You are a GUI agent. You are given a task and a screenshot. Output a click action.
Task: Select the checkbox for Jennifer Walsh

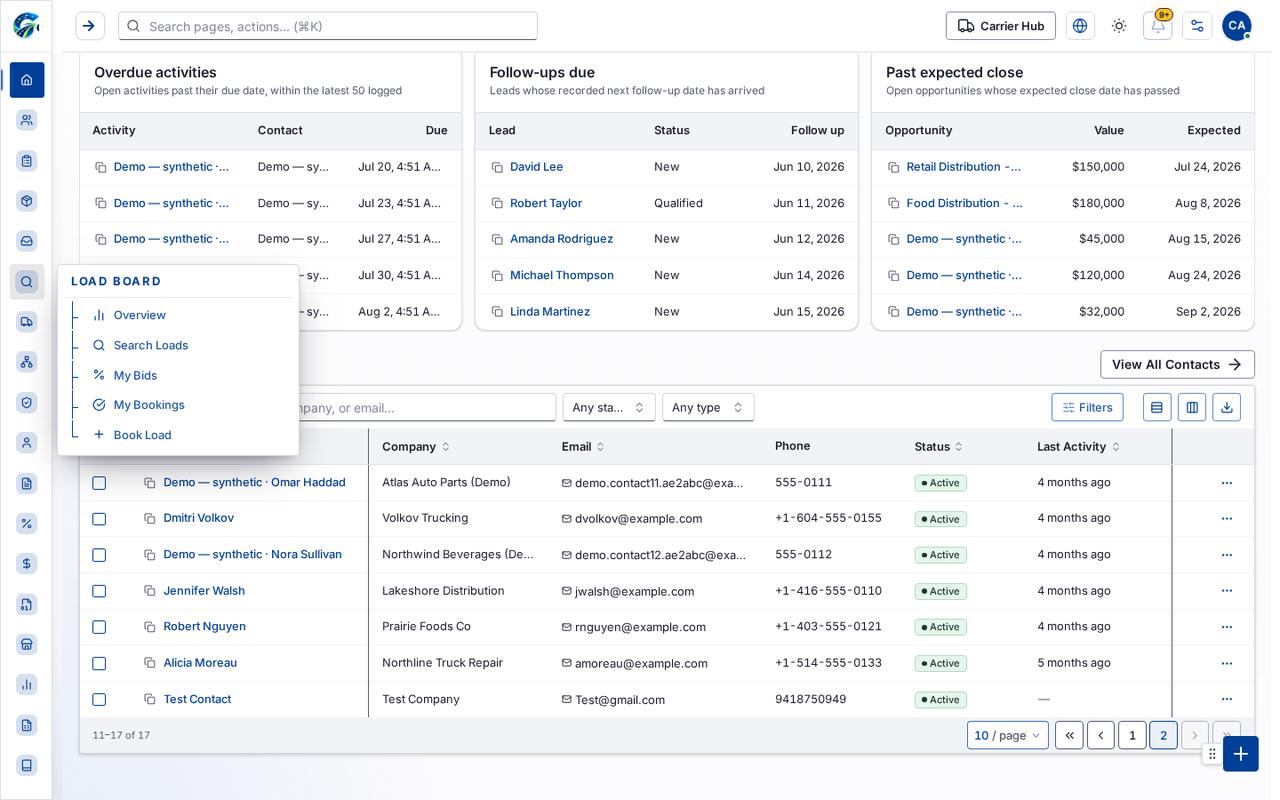(99, 591)
